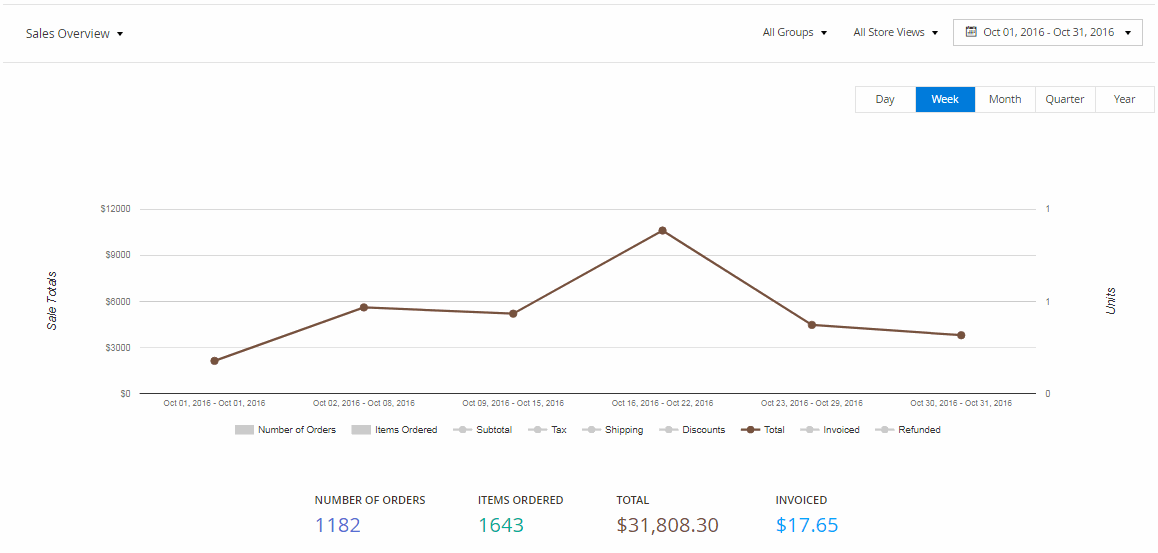Select the Year grouping button
This screenshot has width=1158, height=553.
pos(1125,99)
